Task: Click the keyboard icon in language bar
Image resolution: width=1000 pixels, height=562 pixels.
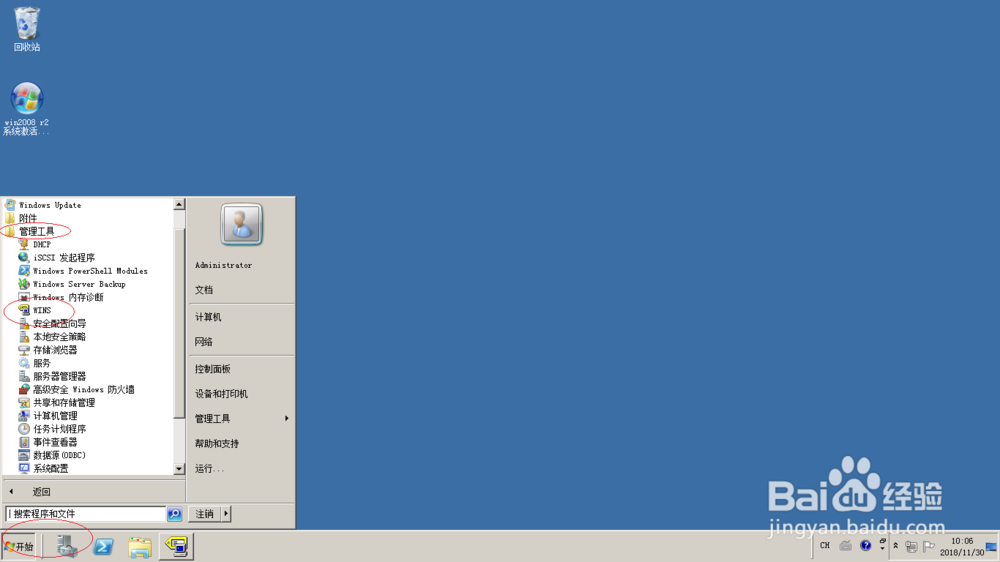Action: click(x=846, y=545)
